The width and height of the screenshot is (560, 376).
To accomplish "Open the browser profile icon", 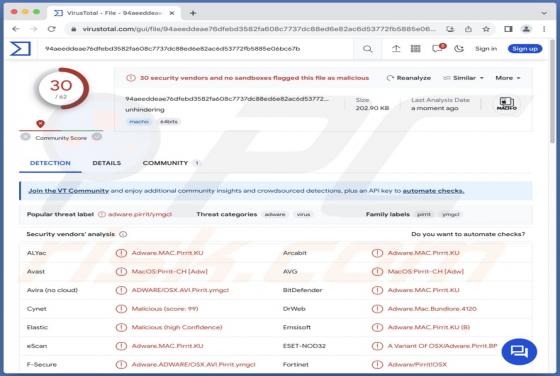I will point(526,29).
